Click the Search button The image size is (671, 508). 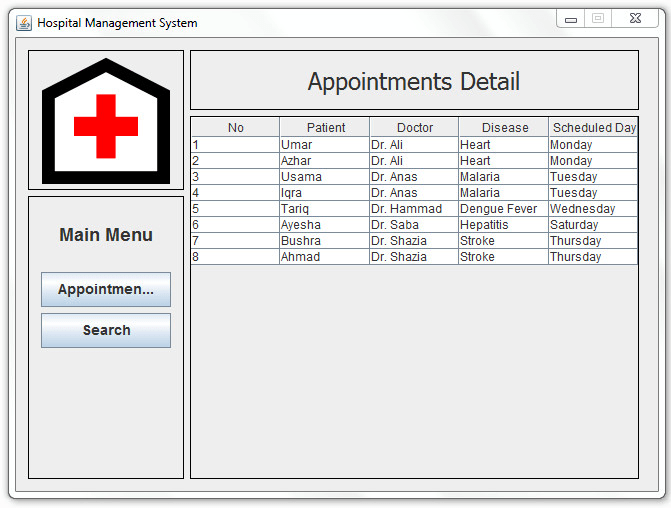(x=106, y=330)
